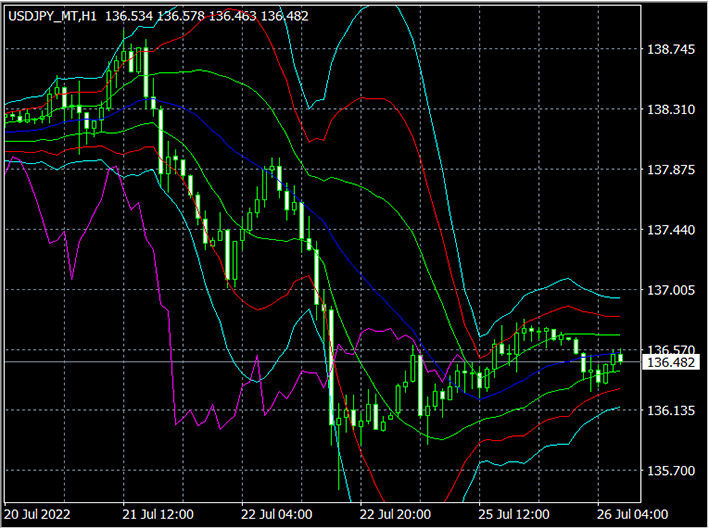The width and height of the screenshot is (709, 528).
Task: Click the 20 Jul 2022 date label
Action: point(37,514)
